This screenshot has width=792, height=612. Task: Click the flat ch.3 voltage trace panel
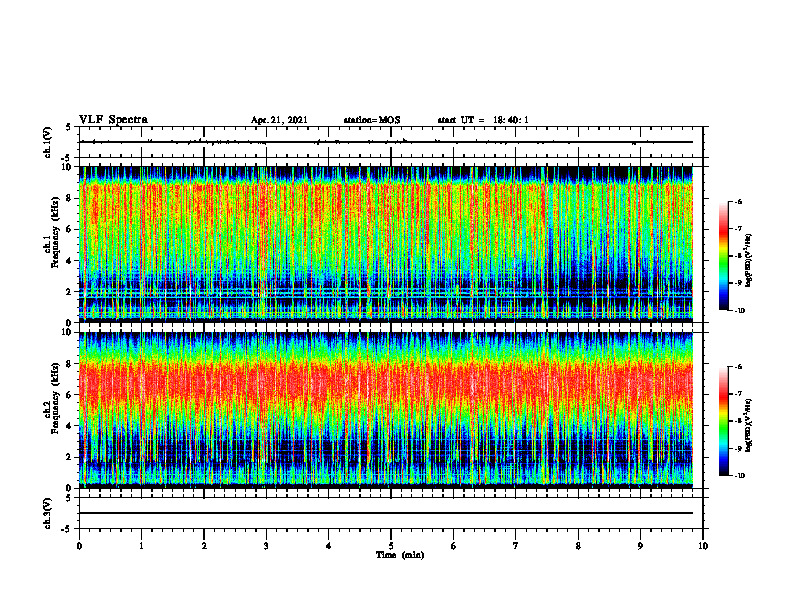click(391, 513)
